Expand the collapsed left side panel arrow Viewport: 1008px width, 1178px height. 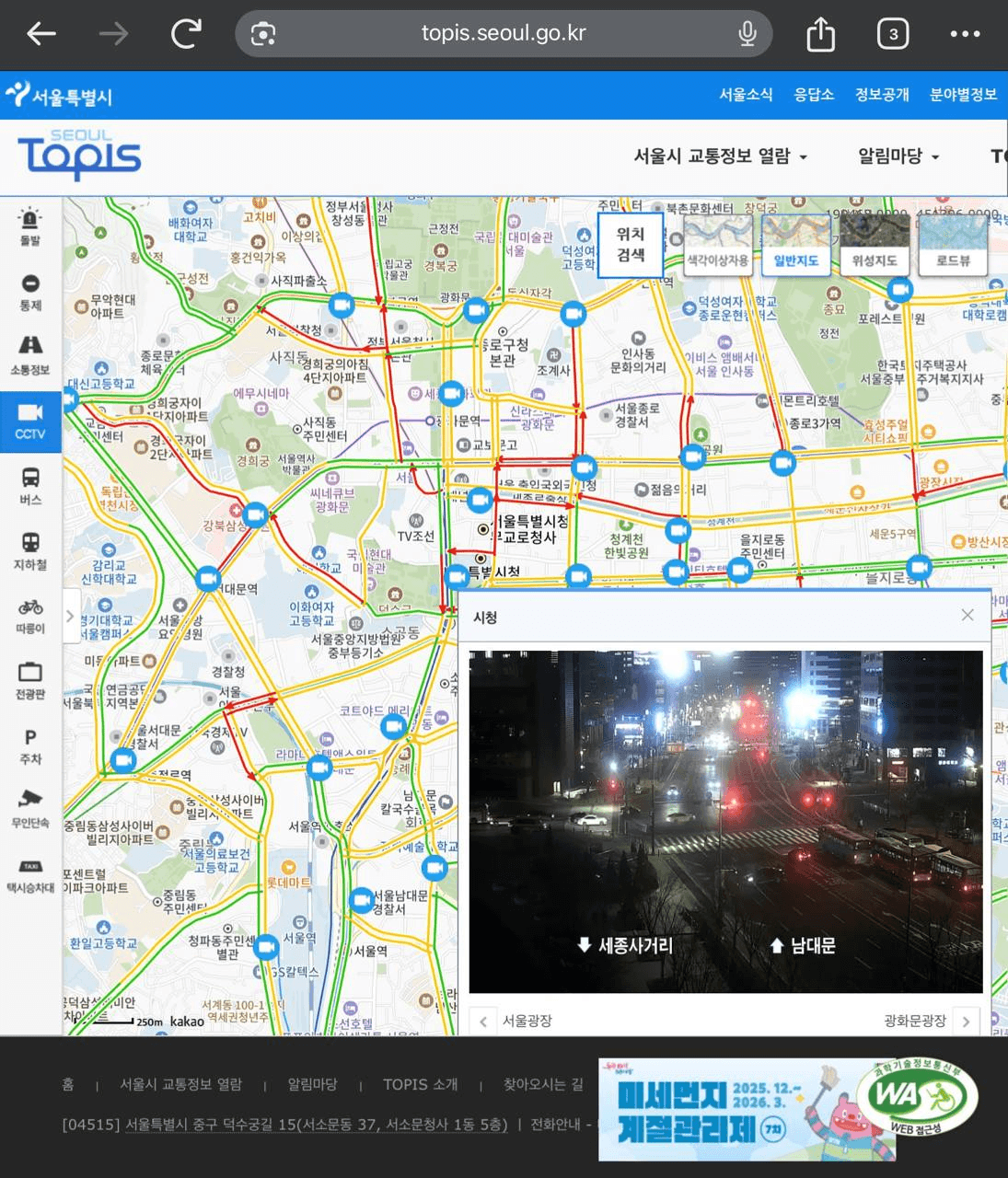[x=70, y=617]
